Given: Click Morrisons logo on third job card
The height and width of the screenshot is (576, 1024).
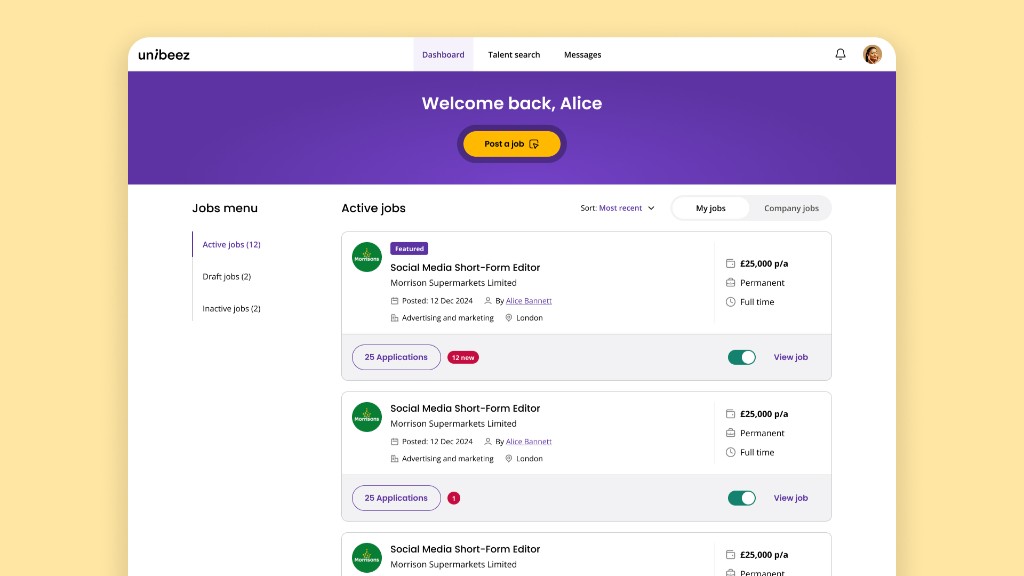Looking at the screenshot, I should click(x=367, y=558).
